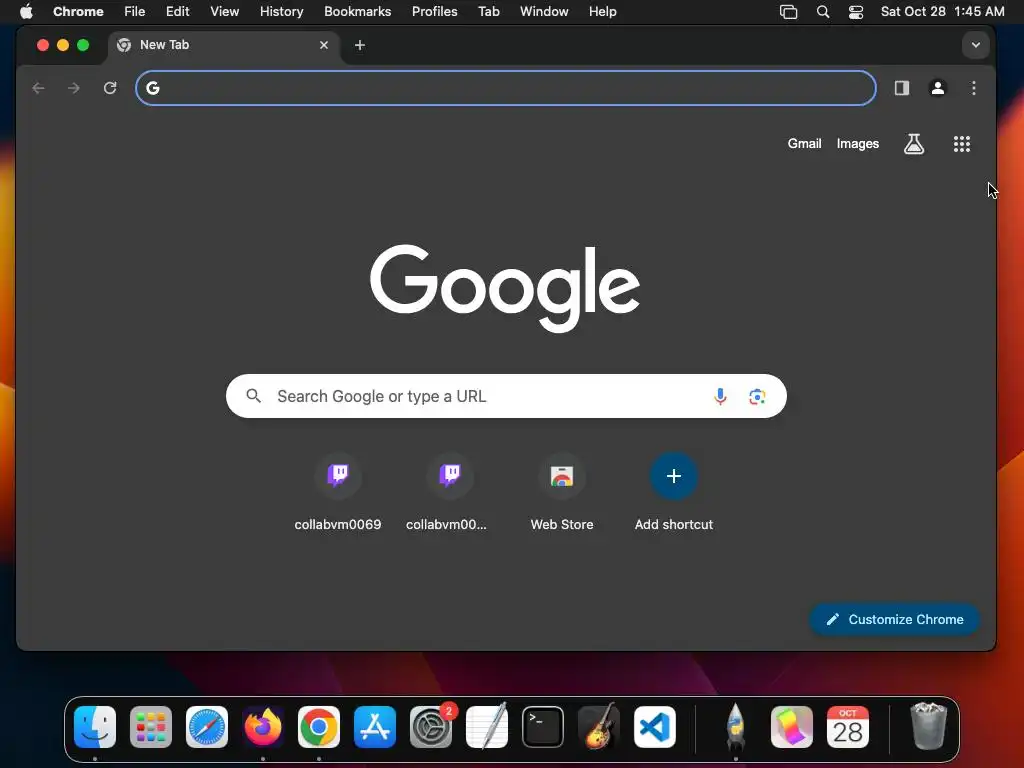Click the screen mirroring menu bar icon
The image size is (1024, 768).
pos(789,12)
